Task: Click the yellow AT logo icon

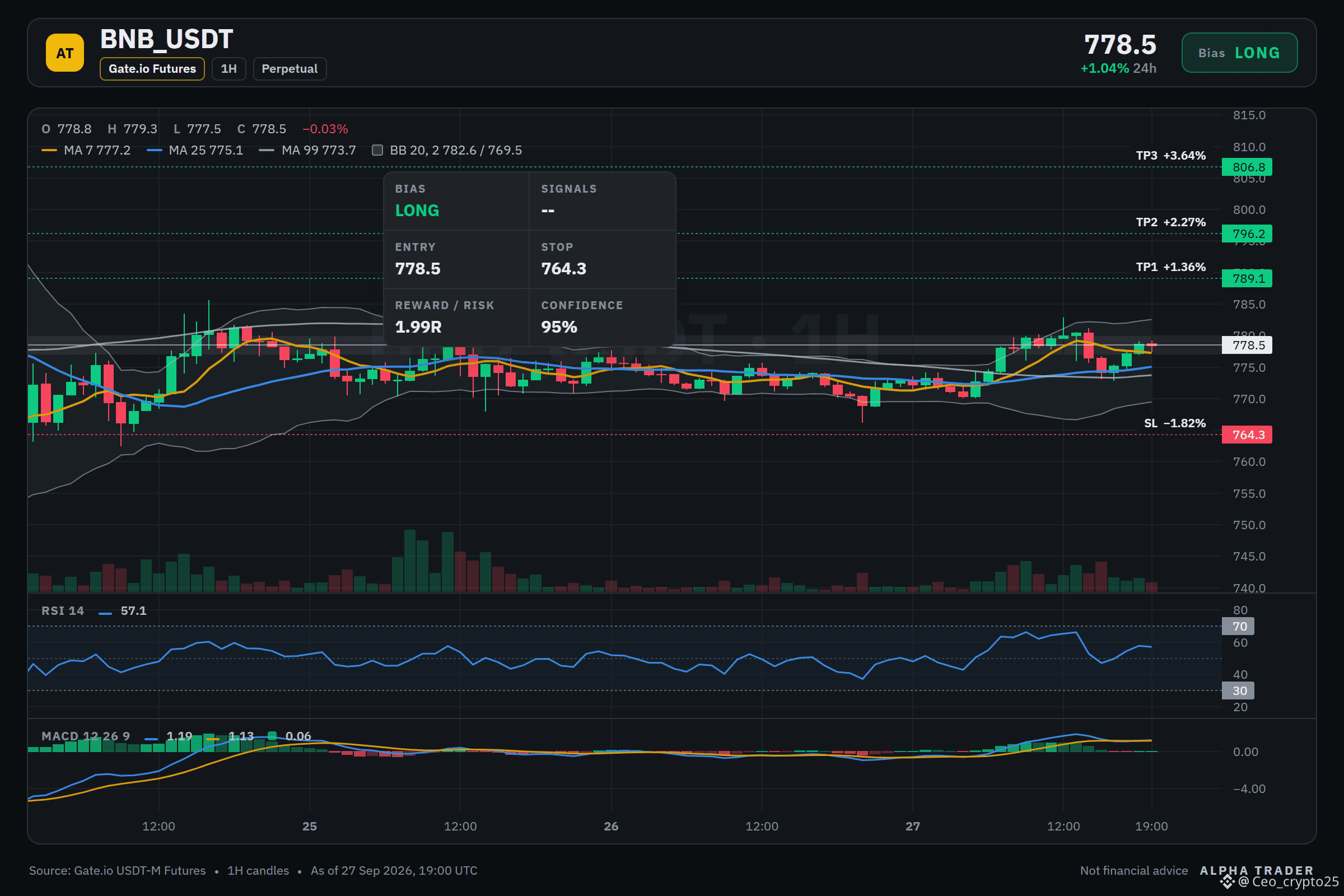Action: (x=64, y=53)
